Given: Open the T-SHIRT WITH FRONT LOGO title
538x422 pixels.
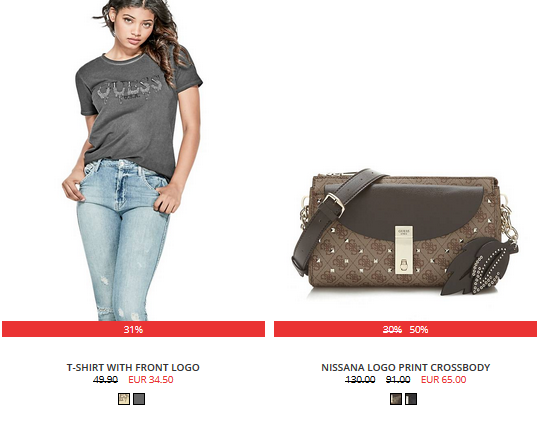Looking at the screenshot, I should (x=133, y=367).
